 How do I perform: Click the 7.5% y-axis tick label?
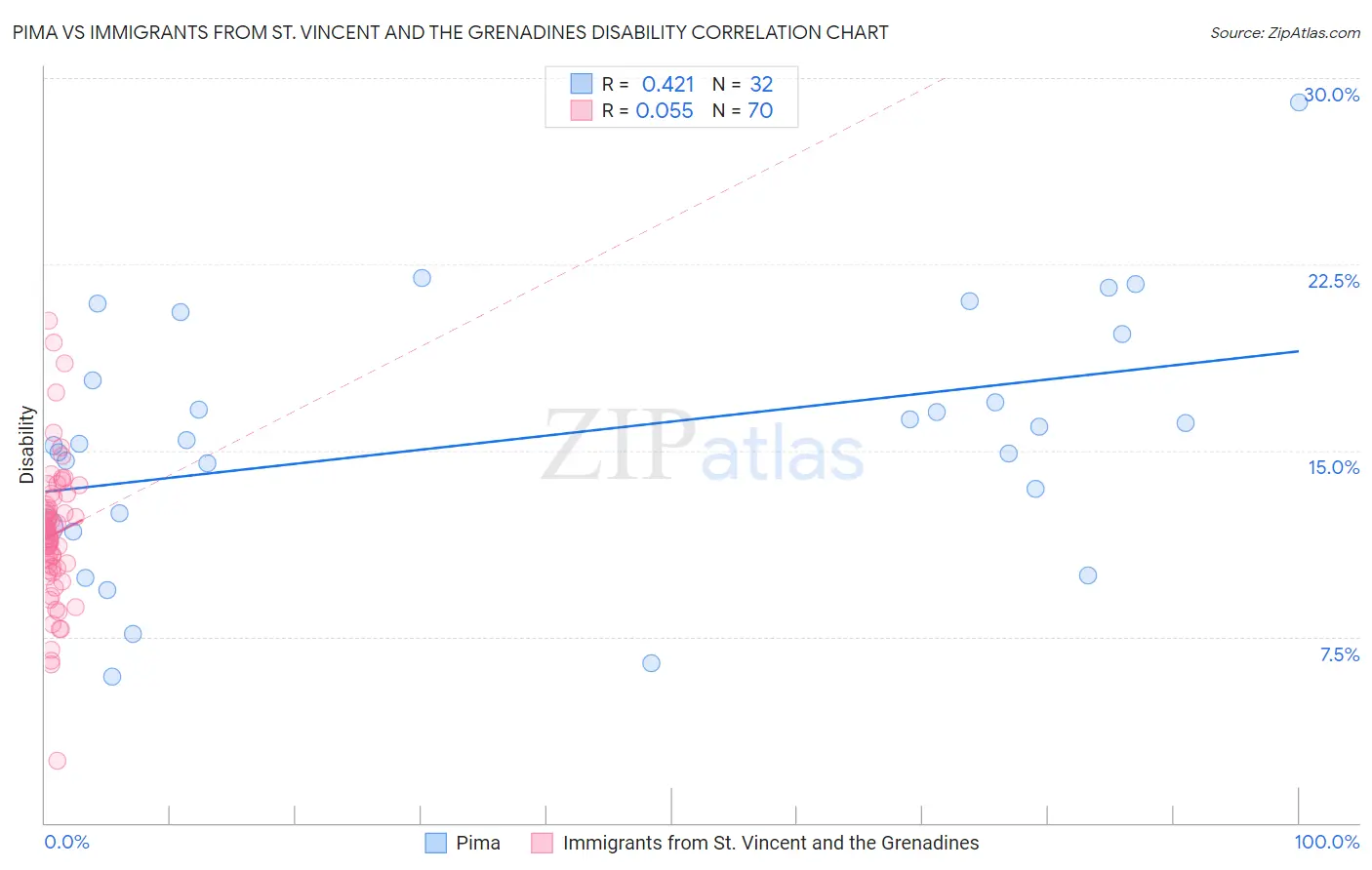tap(1340, 654)
